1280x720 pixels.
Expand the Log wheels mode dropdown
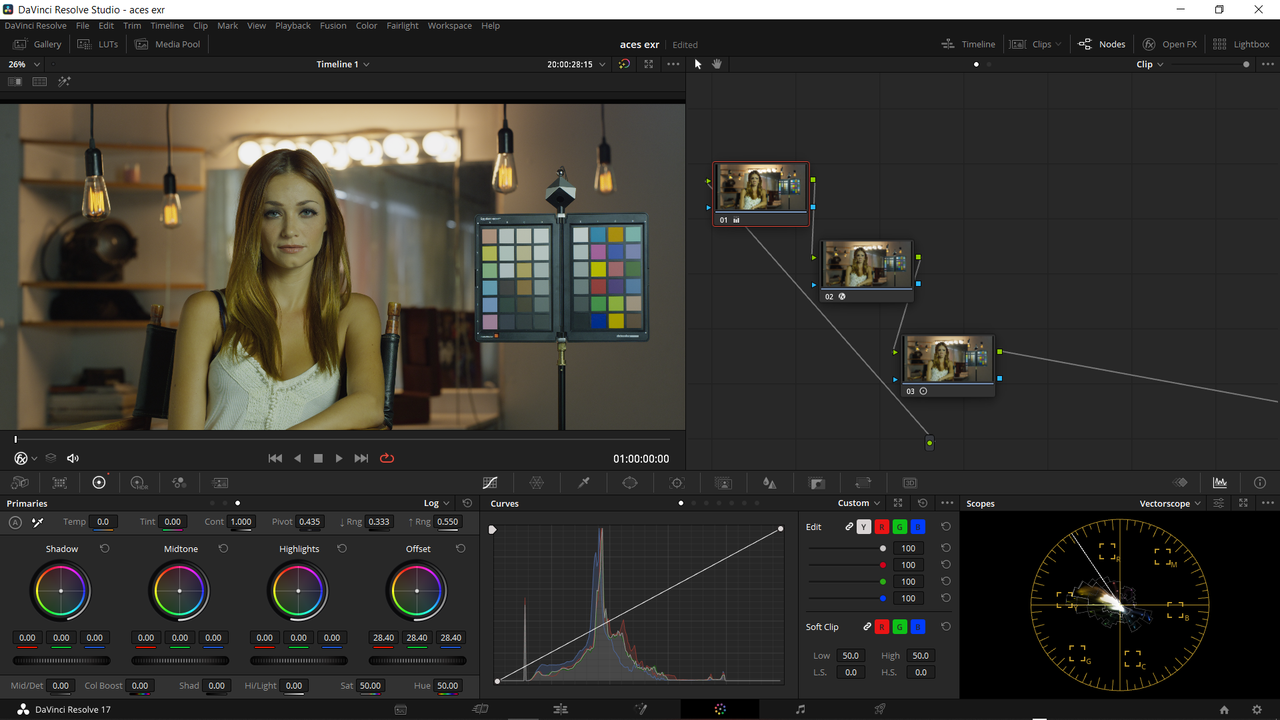click(x=437, y=504)
